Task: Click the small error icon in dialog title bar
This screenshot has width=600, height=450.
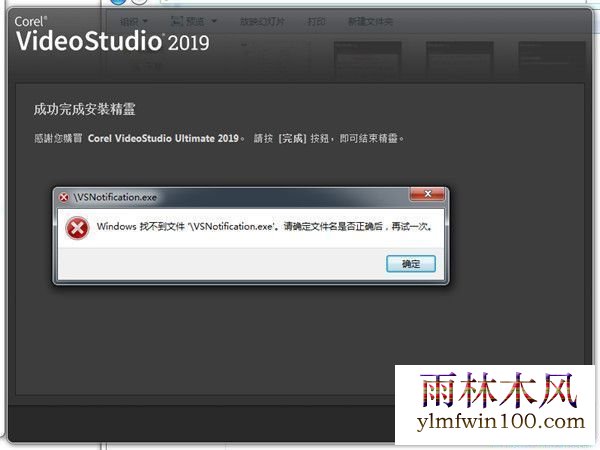Action: [x=64, y=197]
